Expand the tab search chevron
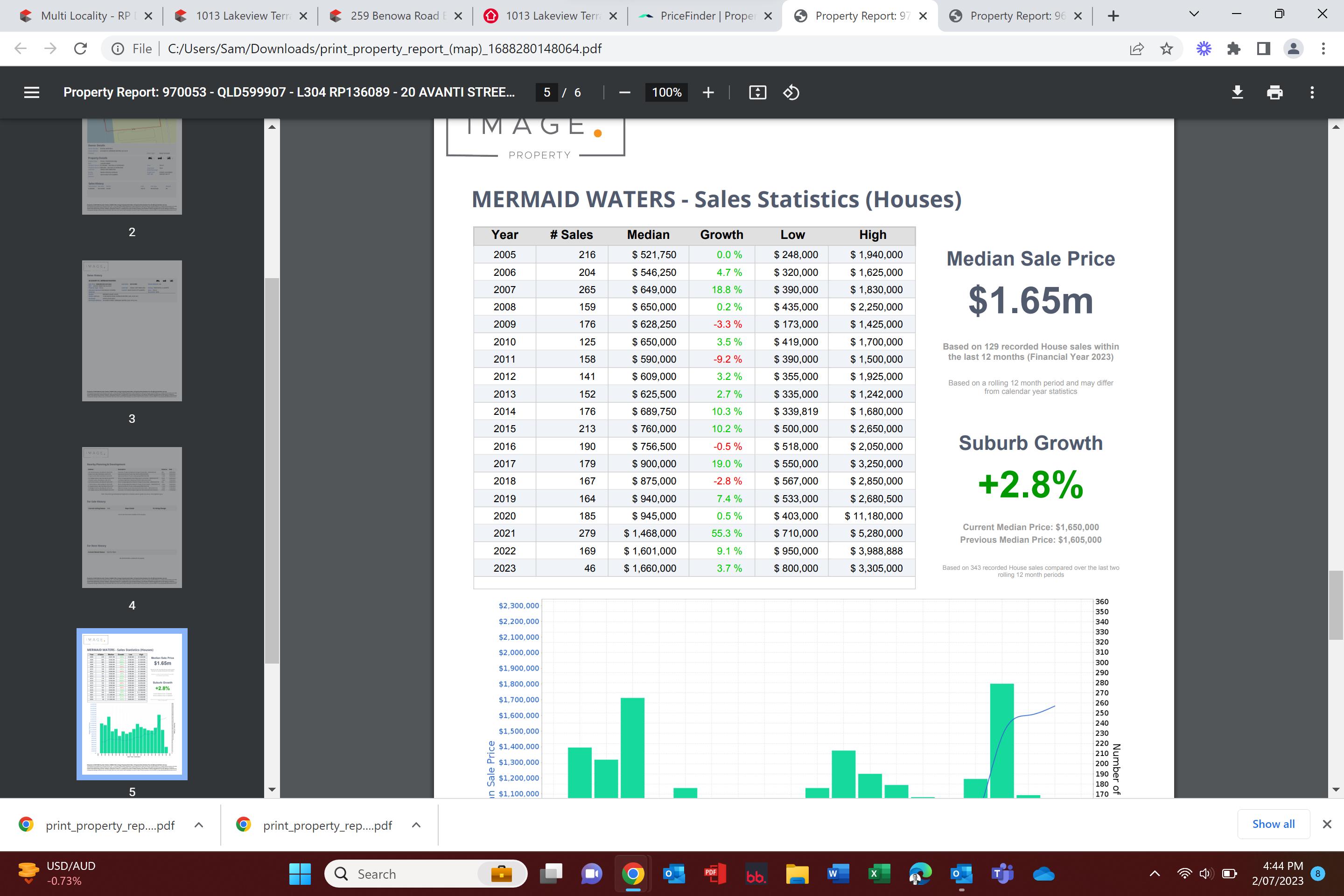Screen dimensions: 1344x896 [1194, 15]
